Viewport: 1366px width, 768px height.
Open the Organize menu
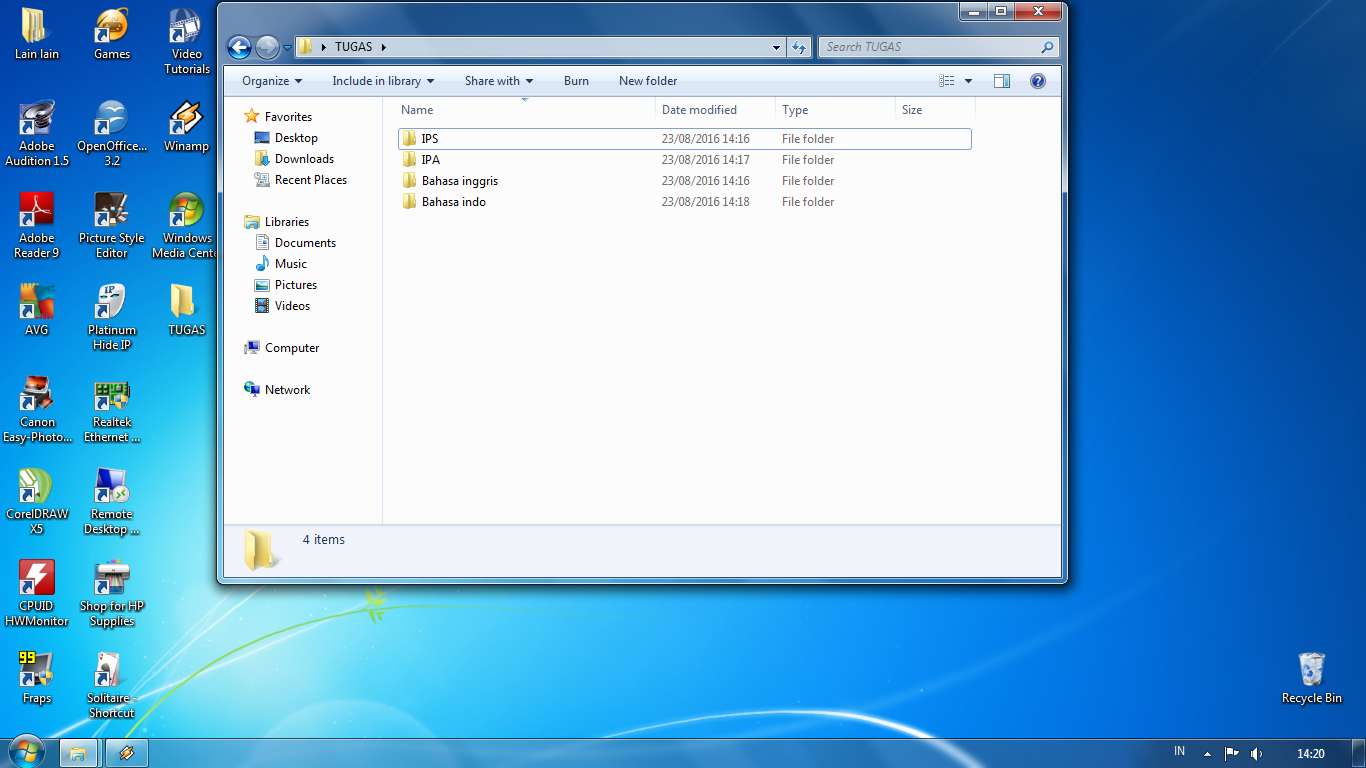[272, 81]
